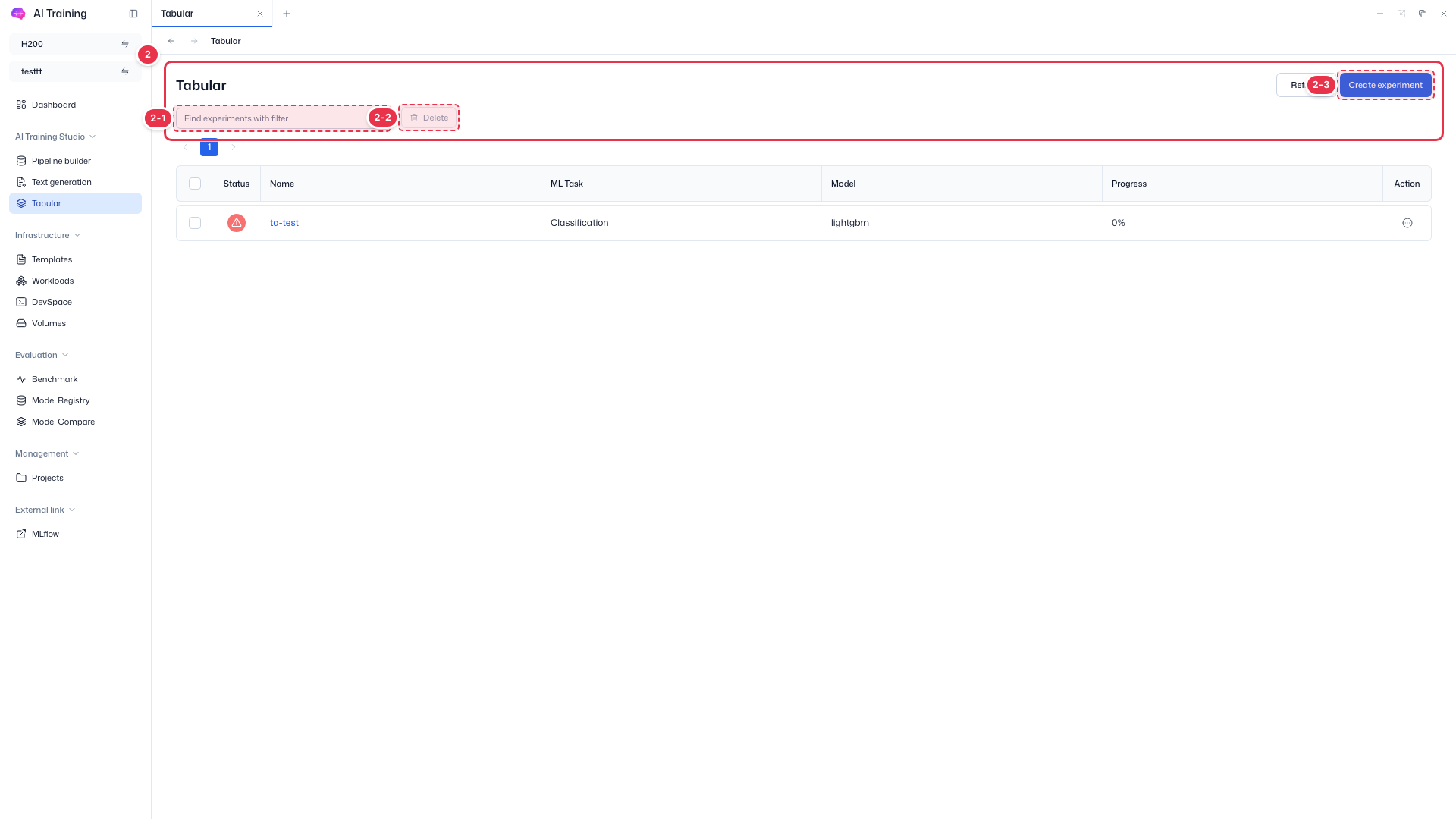The height and width of the screenshot is (819, 1456).
Task: Open Text generation page
Action: click(x=75, y=182)
